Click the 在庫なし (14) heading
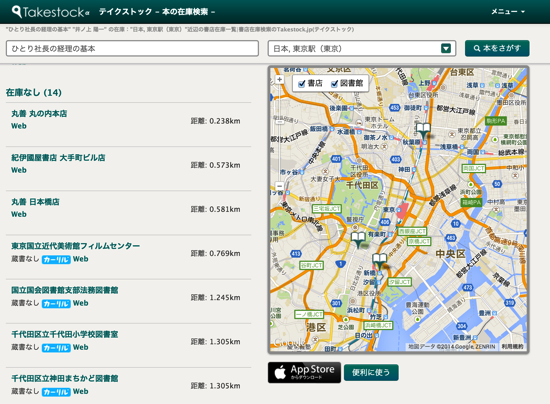This screenshot has width=550, height=404. [34, 93]
